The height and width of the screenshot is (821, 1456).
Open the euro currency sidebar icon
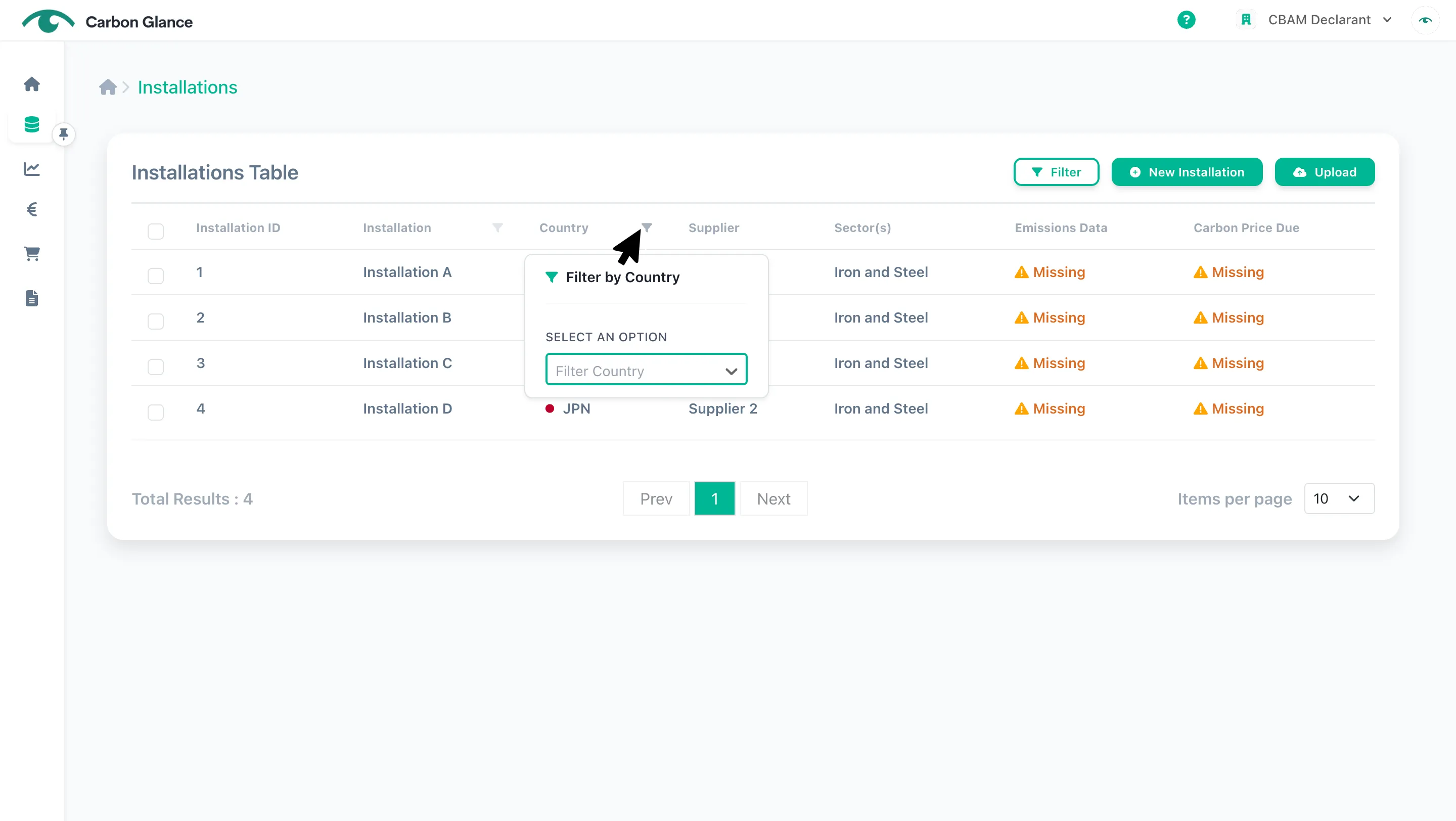click(x=32, y=210)
